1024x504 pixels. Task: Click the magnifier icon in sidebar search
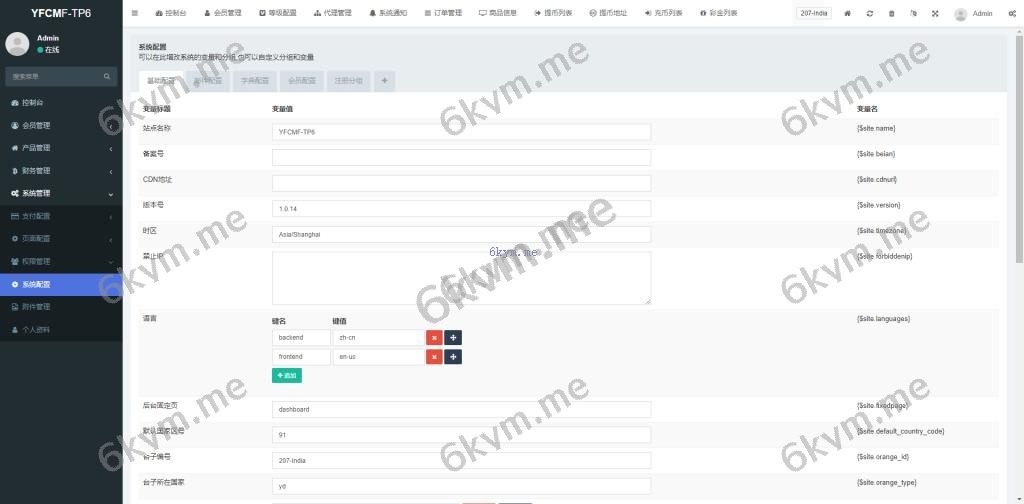pyautogui.click(x=107, y=76)
